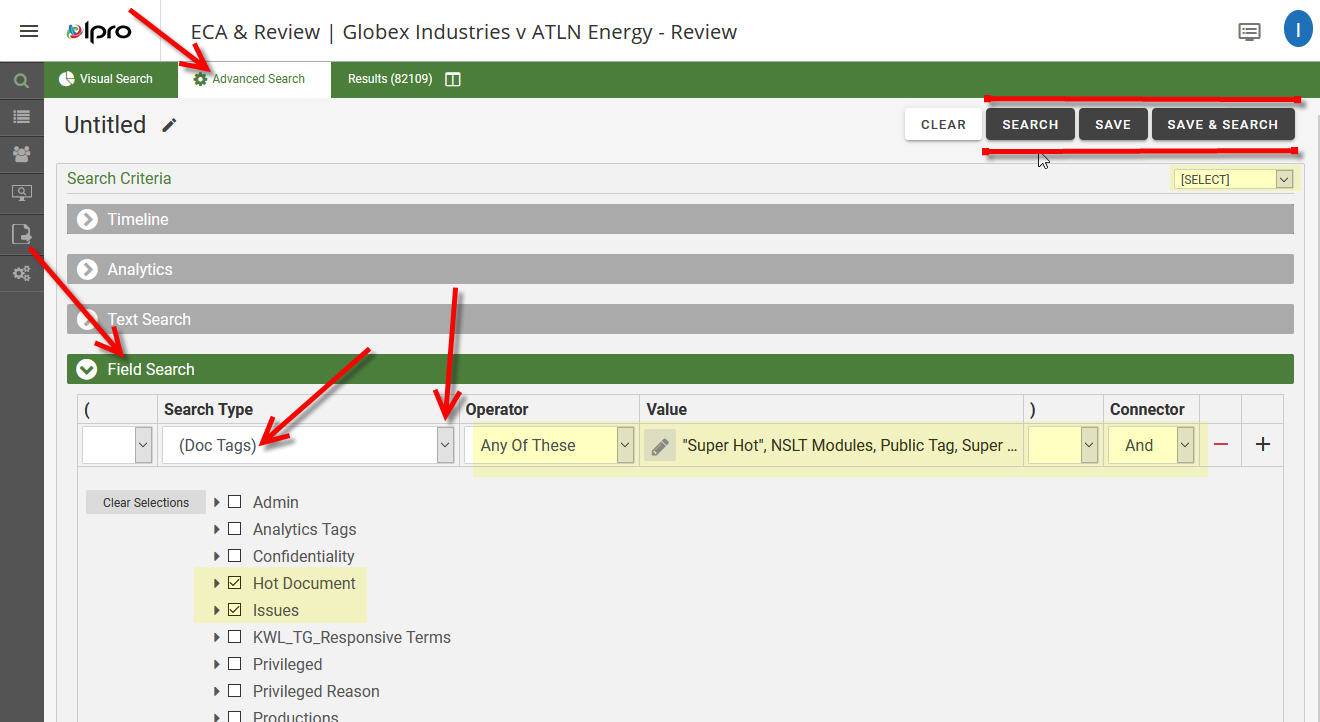
Task: Run the SEARCH button
Action: (x=1030, y=124)
